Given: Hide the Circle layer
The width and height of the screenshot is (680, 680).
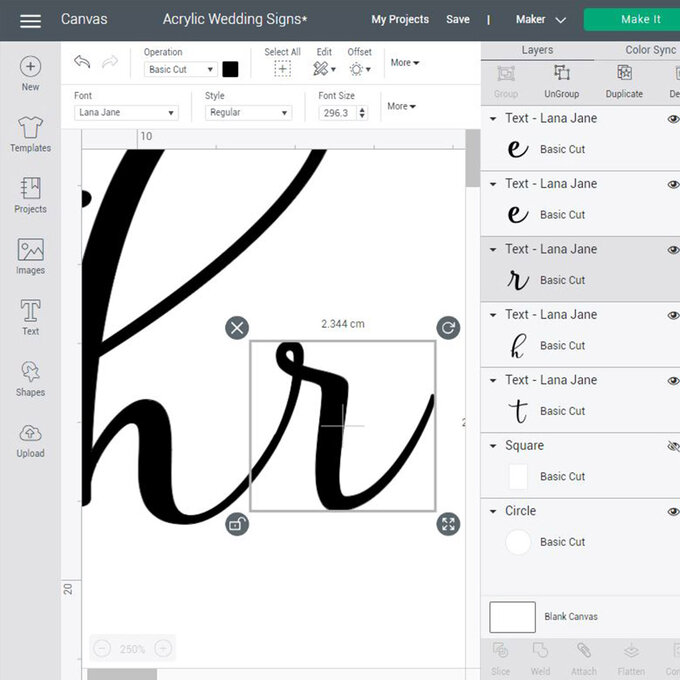Looking at the screenshot, I should click(x=673, y=511).
